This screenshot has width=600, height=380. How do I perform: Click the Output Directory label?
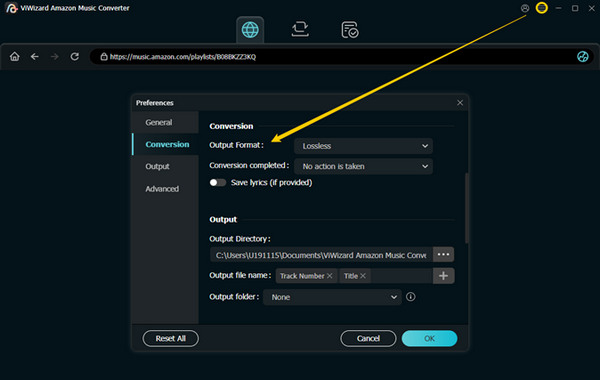click(x=240, y=239)
